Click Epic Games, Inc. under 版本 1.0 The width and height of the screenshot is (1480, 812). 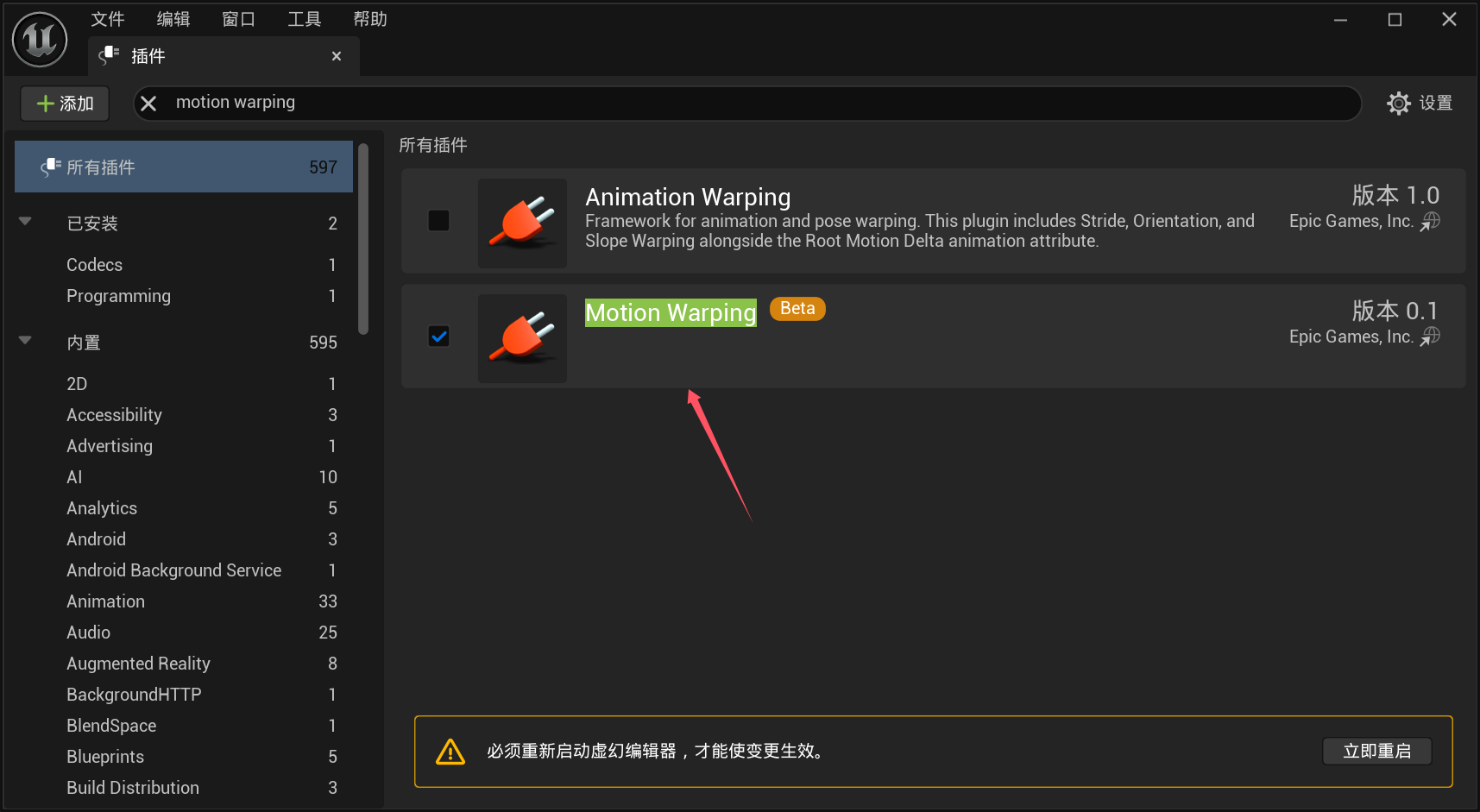tap(1351, 221)
